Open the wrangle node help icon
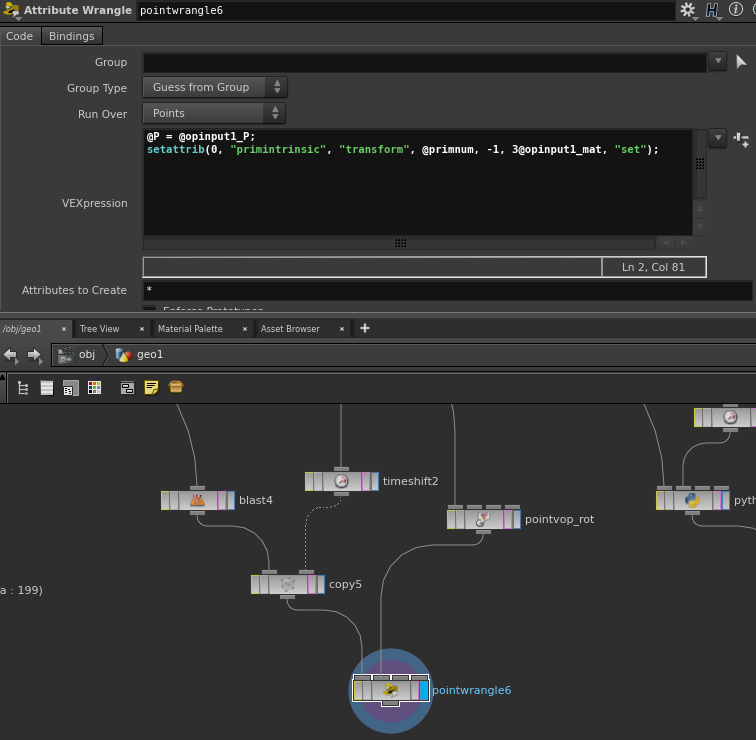This screenshot has width=756, height=740. click(712, 10)
